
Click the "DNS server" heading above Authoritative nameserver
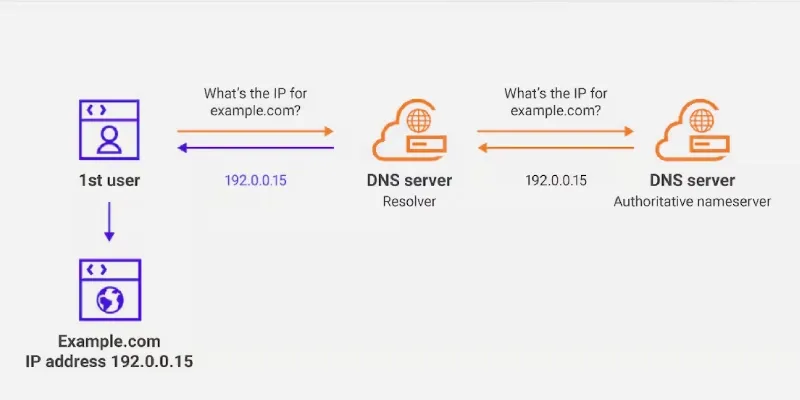pyautogui.click(x=692, y=181)
